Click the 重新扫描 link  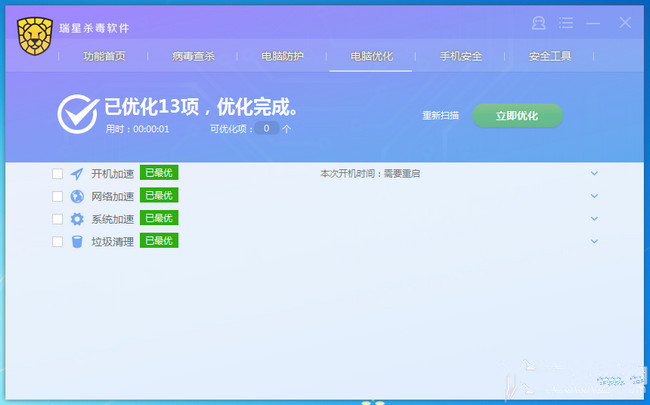coord(440,116)
